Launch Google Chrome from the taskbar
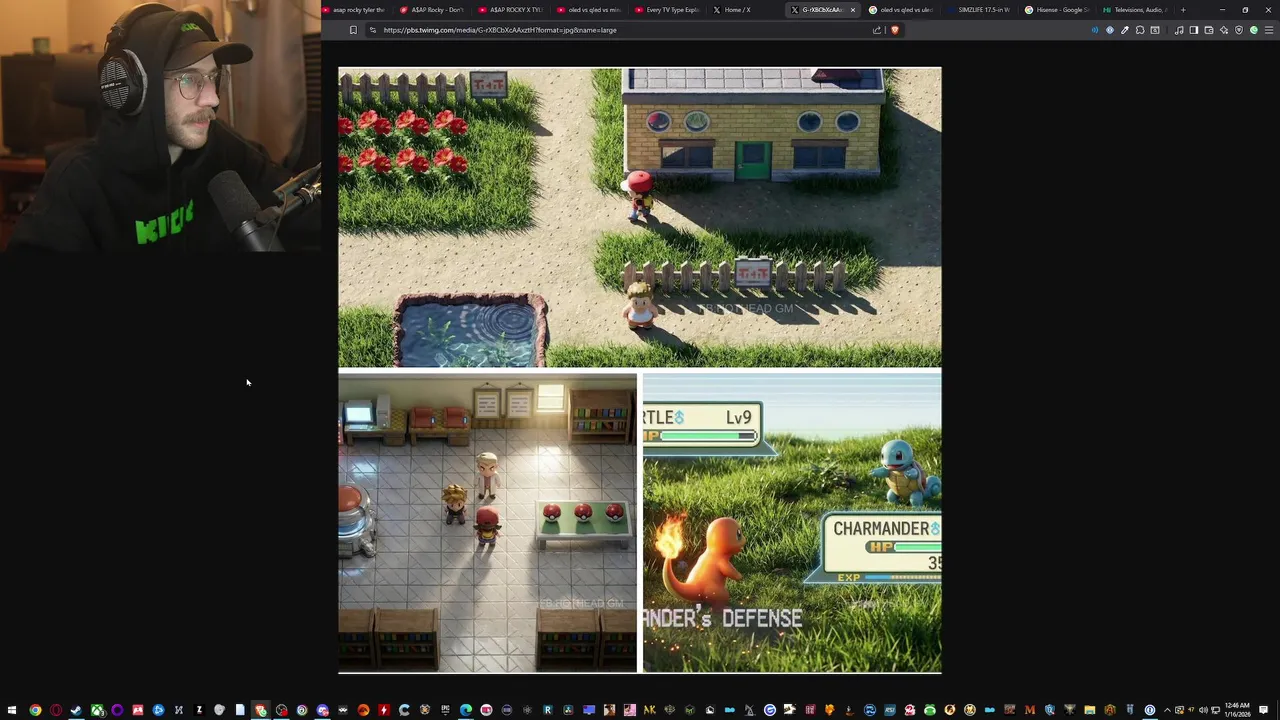 click(x=35, y=710)
